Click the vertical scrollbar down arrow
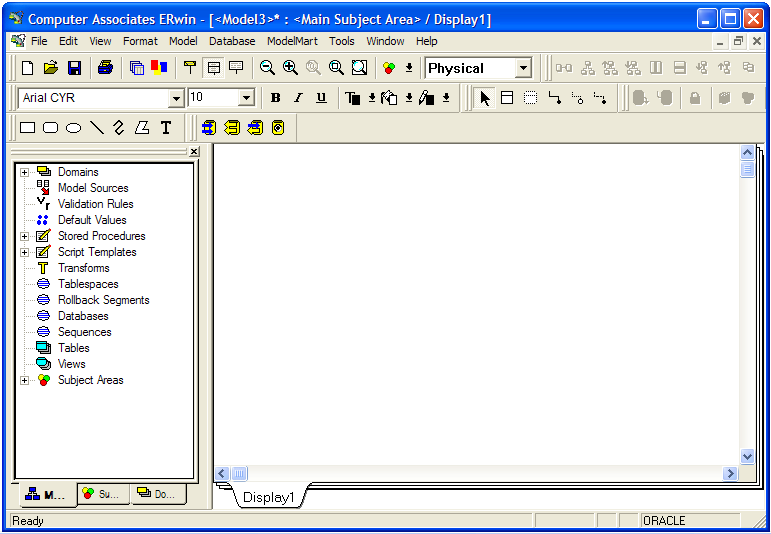Image resolution: width=771 pixels, height=534 pixels. (x=747, y=456)
